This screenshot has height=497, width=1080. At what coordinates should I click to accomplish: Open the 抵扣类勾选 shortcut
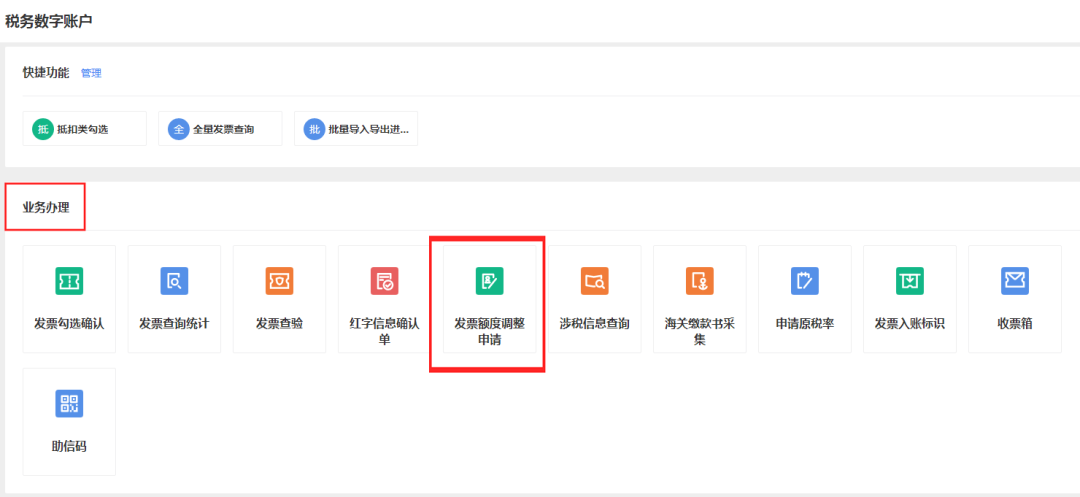point(85,129)
